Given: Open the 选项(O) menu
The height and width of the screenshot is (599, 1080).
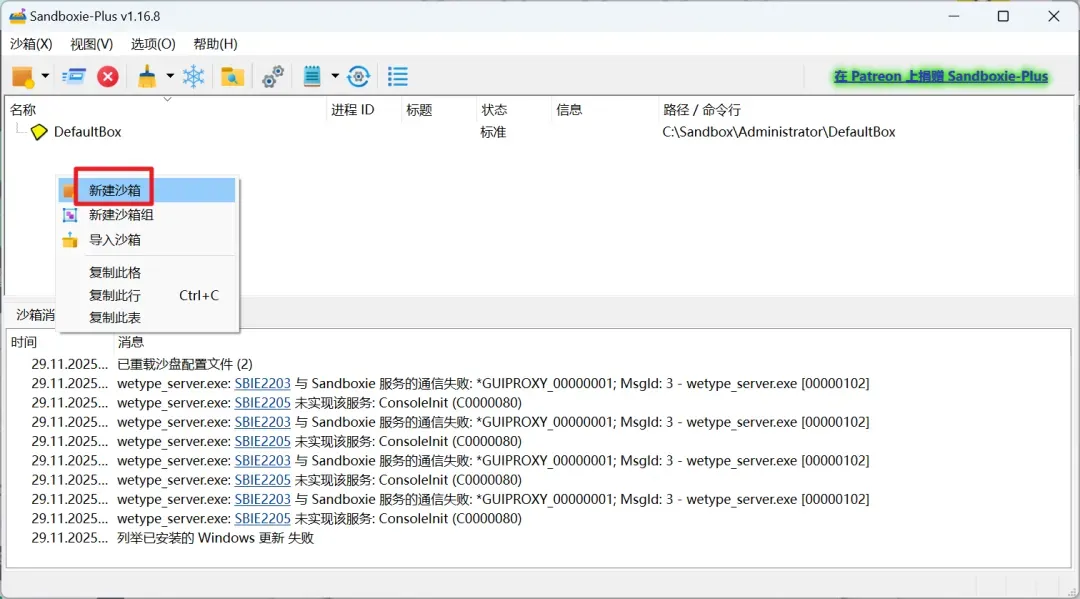Looking at the screenshot, I should click(x=153, y=44).
